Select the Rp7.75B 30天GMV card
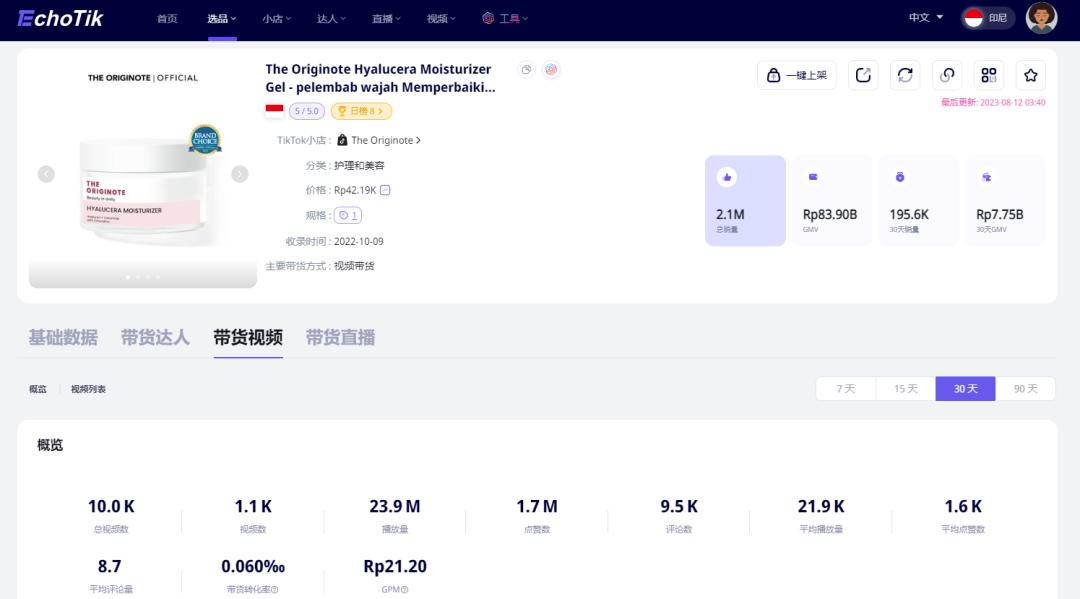 [1006, 200]
